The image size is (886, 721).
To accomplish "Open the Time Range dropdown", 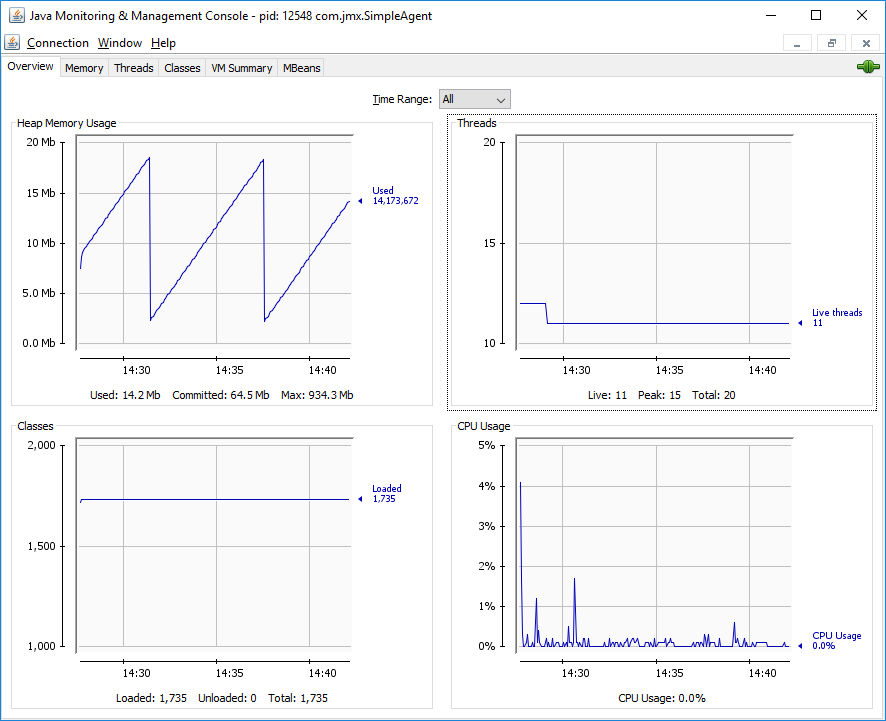I will [x=475, y=99].
